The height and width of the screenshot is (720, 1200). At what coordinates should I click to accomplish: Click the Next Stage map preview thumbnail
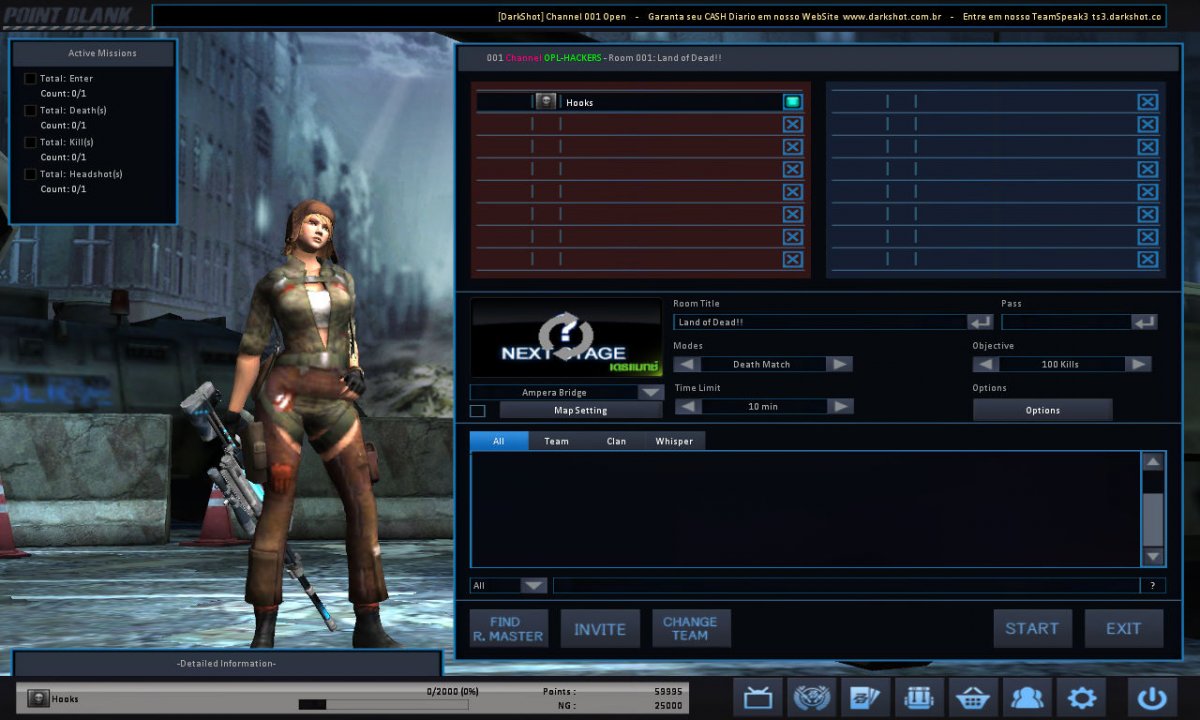566,338
